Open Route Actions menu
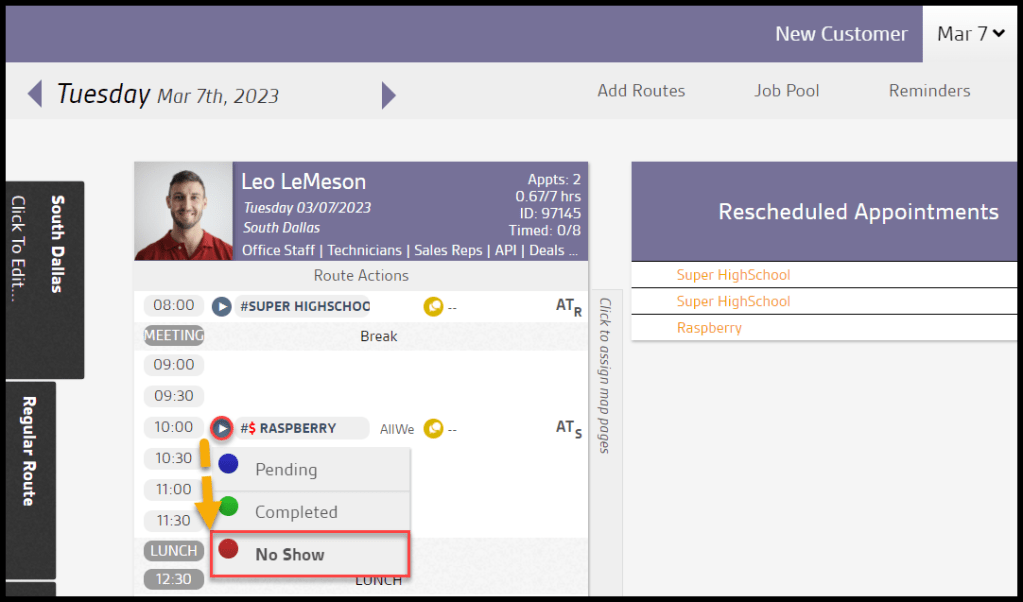1023x602 pixels. click(x=361, y=275)
